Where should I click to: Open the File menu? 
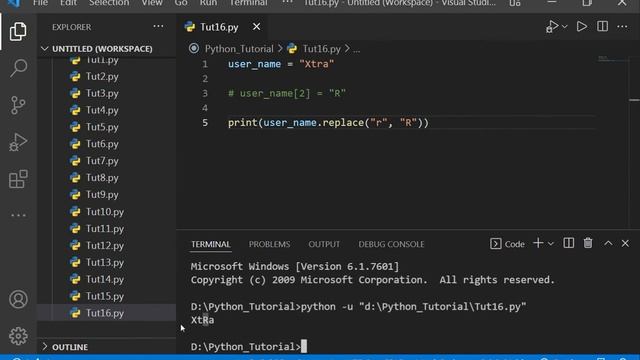(40, 3)
